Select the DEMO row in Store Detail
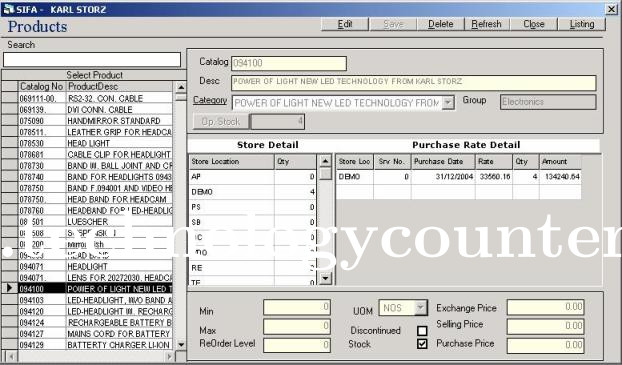The width and height of the screenshot is (622, 365). (253, 192)
